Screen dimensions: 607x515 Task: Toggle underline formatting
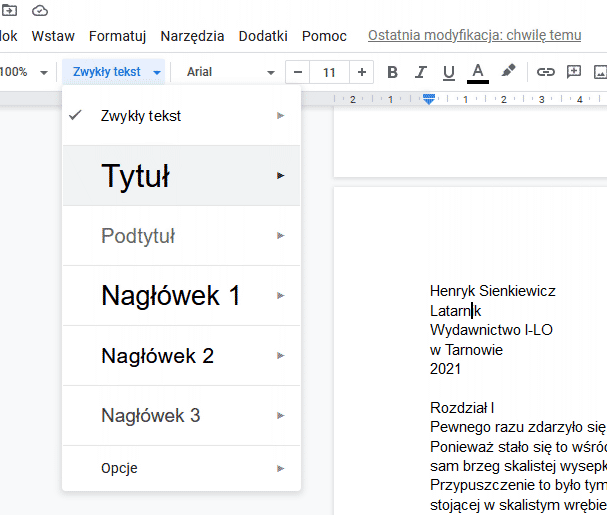[448, 72]
